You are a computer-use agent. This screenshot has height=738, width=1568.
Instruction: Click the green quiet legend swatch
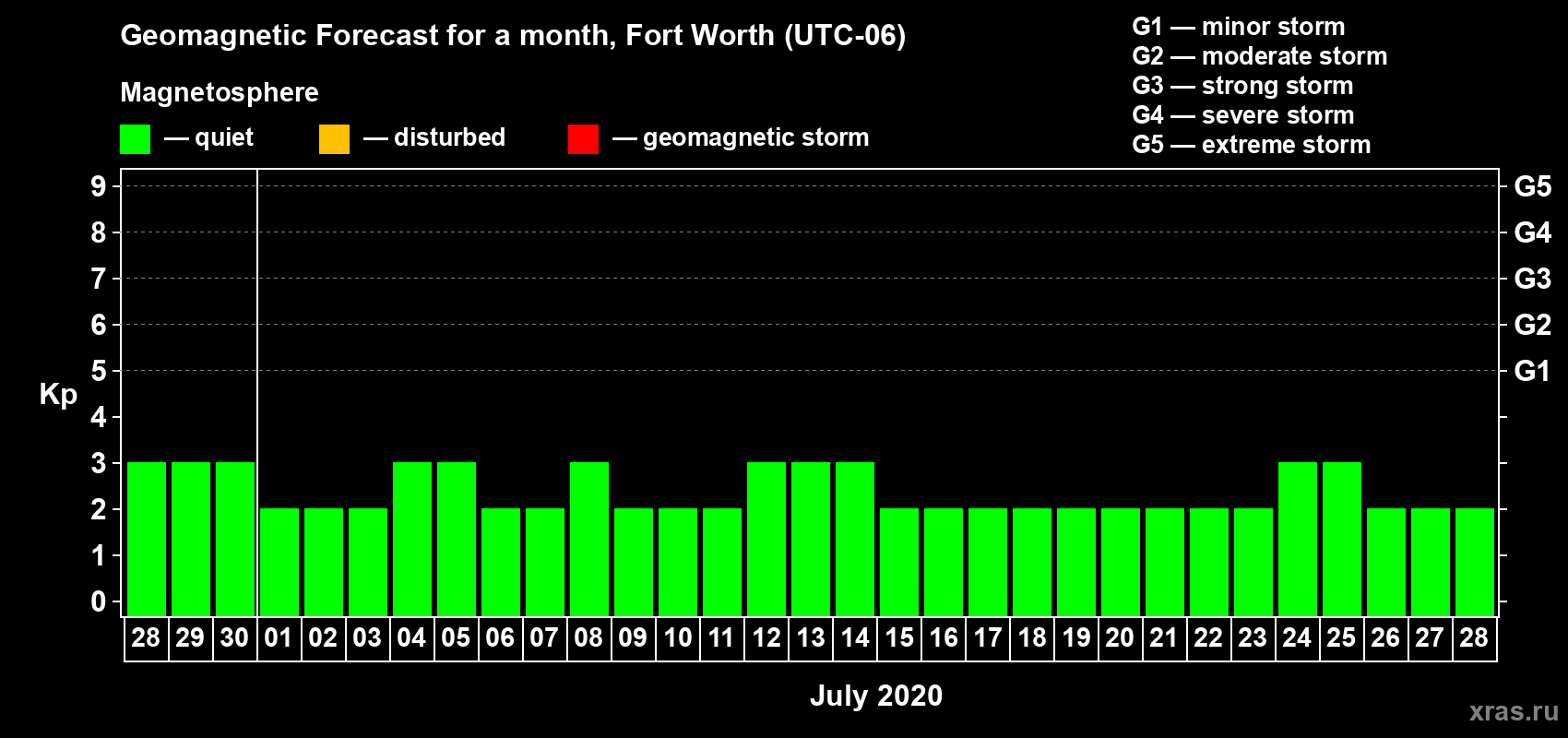pos(135,139)
